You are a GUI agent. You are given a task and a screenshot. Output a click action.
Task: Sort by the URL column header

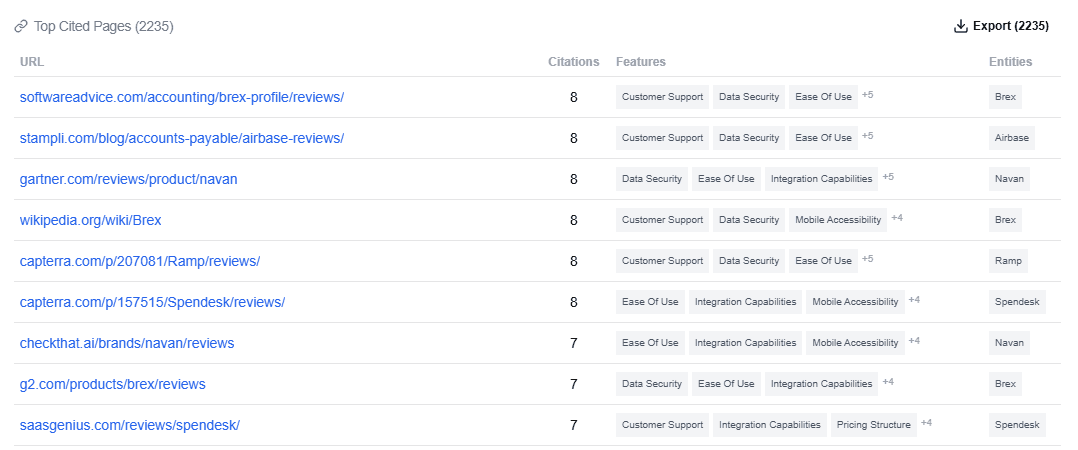point(32,62)
